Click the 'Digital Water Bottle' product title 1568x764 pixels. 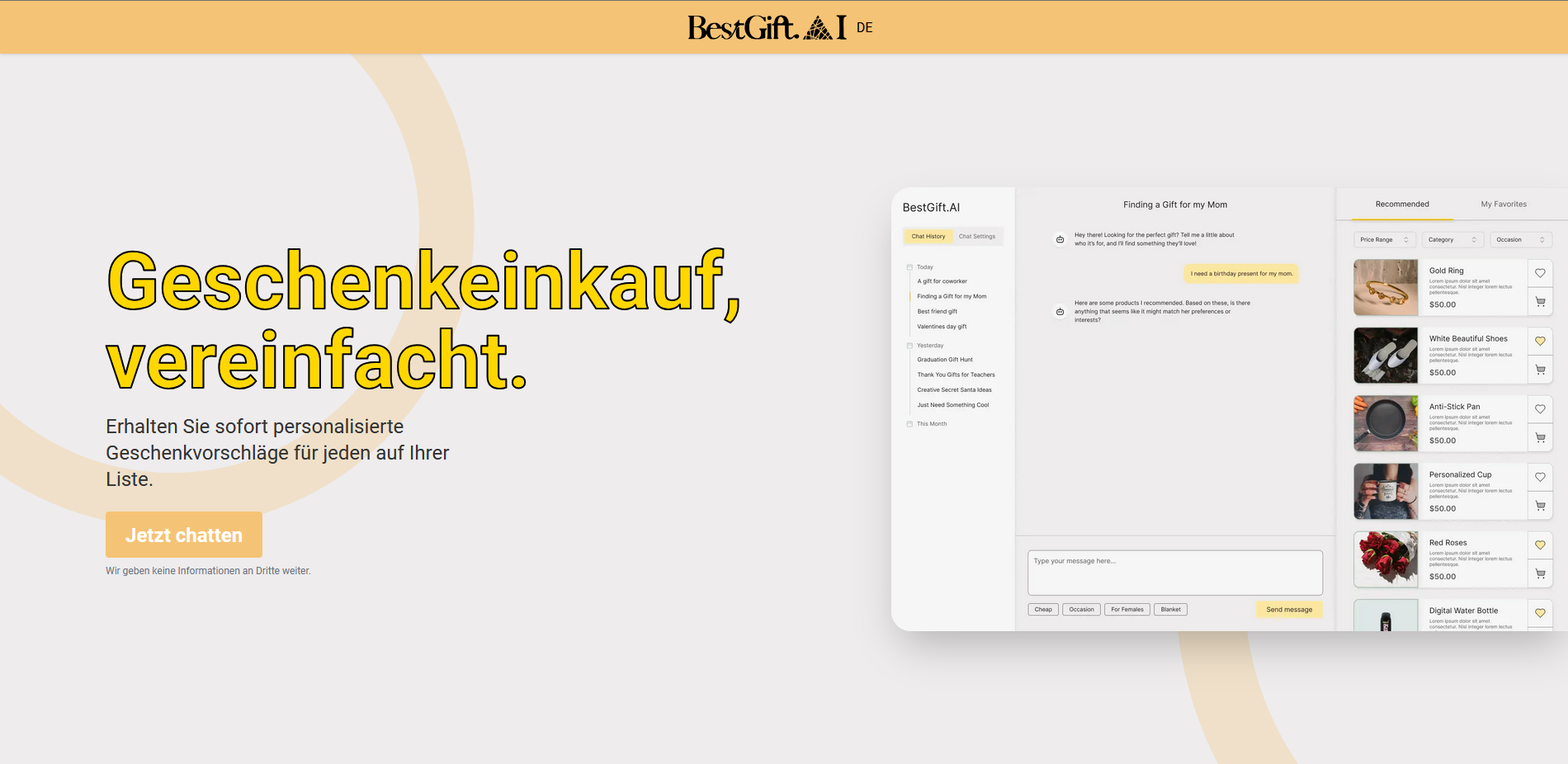(x=1463, y=611)
